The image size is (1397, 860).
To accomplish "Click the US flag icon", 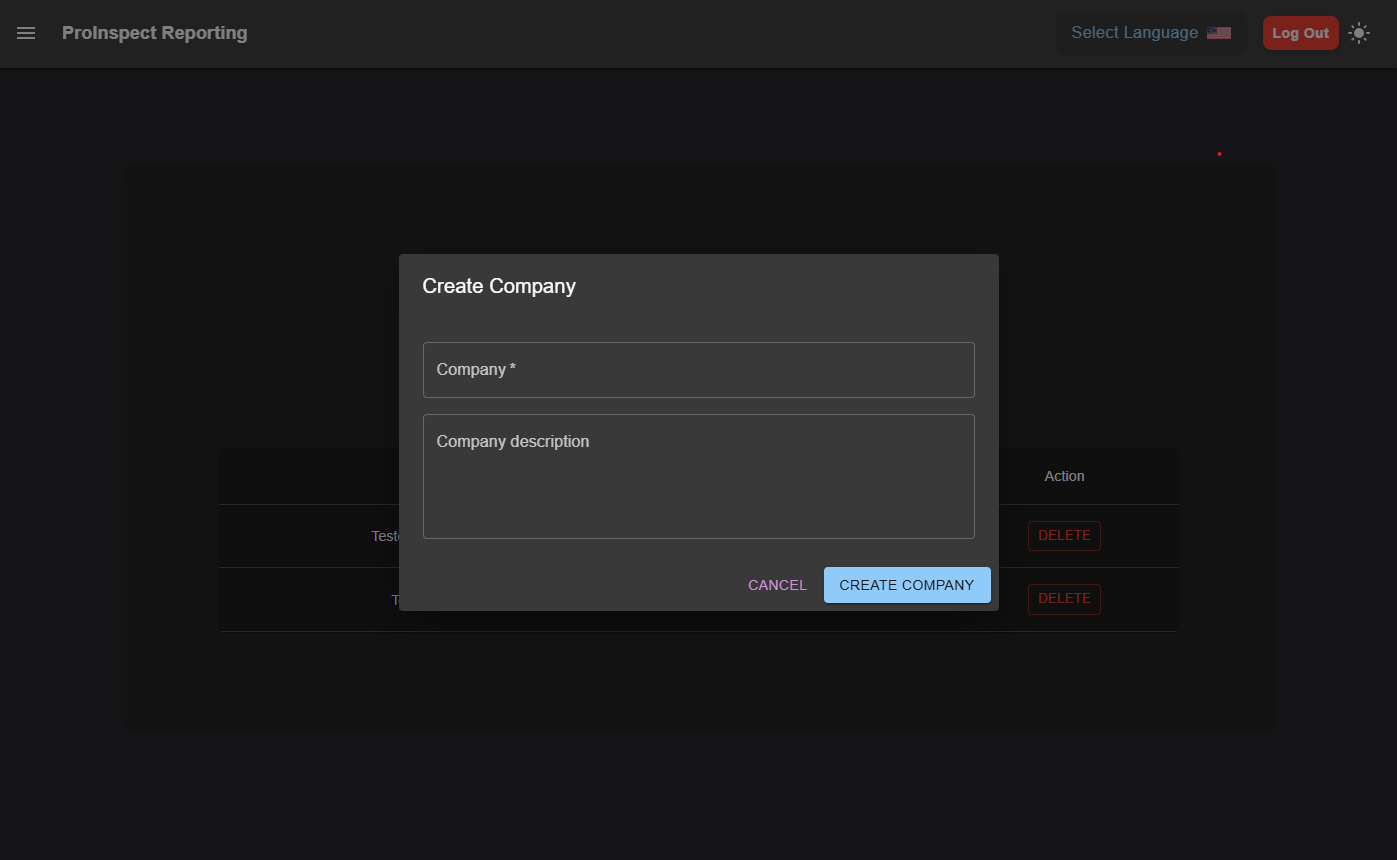I will (1218, 33).
